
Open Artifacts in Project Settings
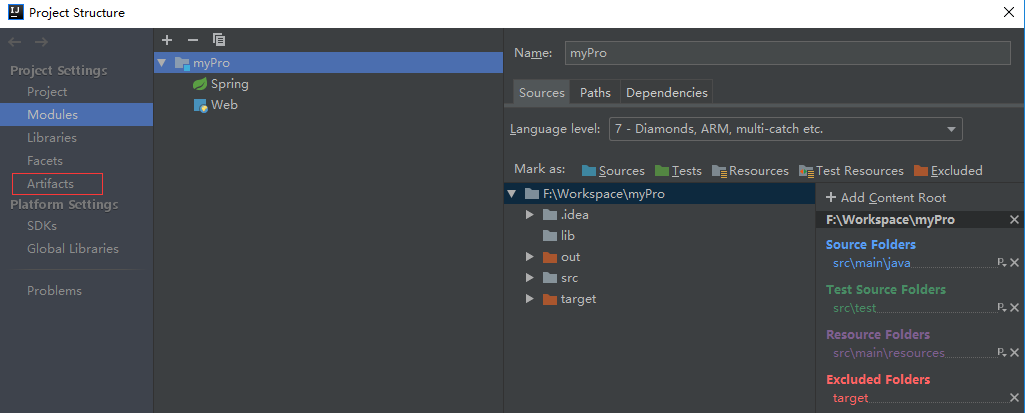pyautogui.click(x=50, y=184)
